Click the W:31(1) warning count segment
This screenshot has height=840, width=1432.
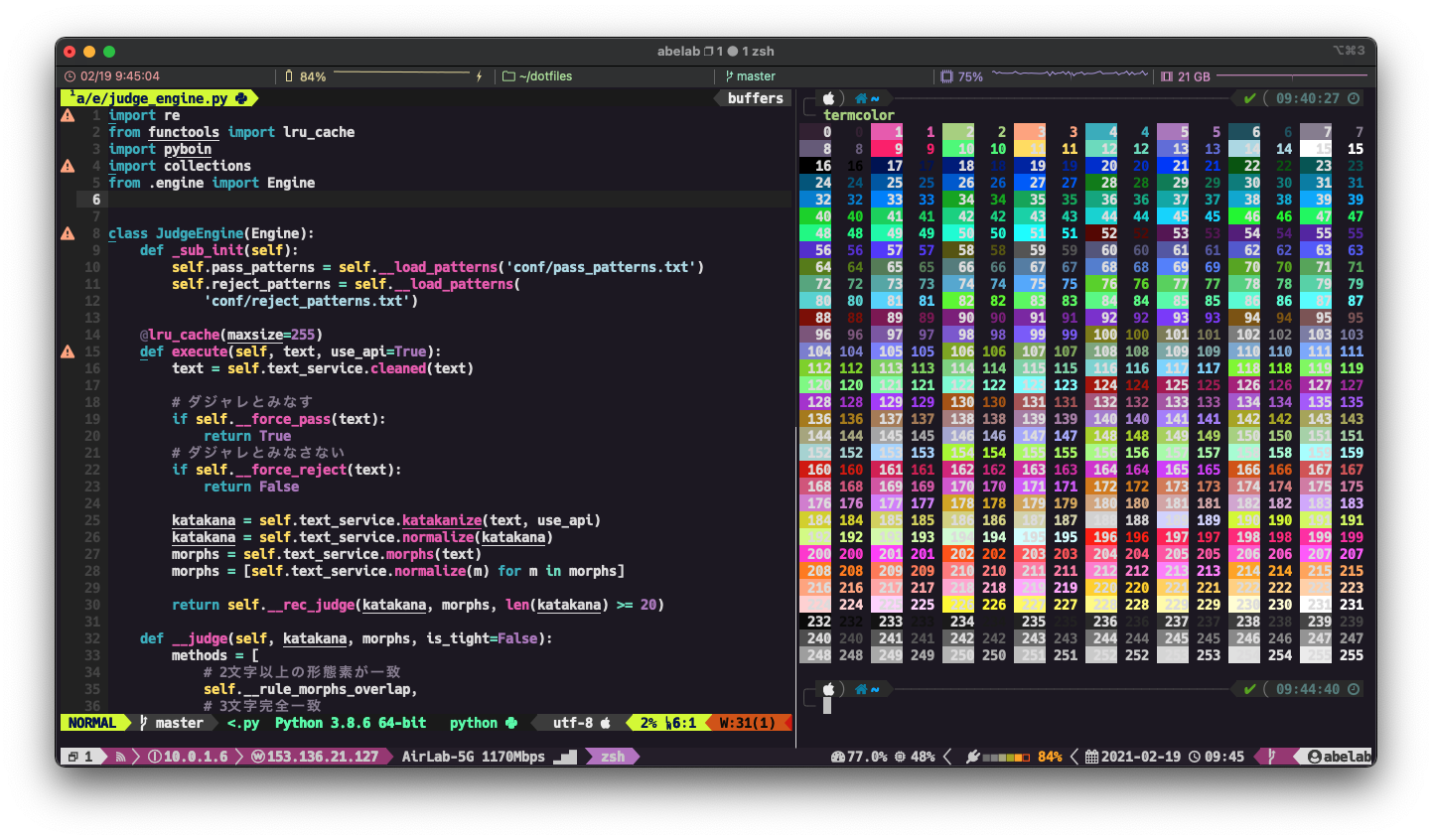click(747, 723)
